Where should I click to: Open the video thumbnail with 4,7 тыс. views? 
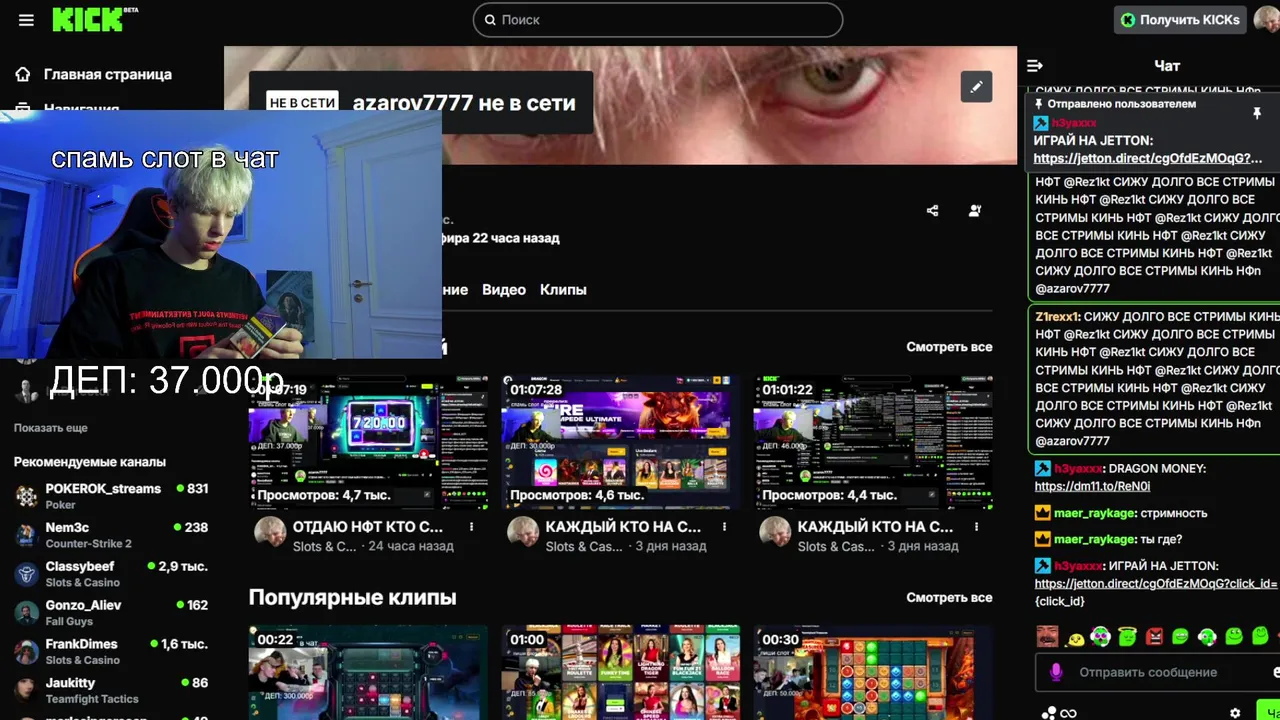[x=368, y=442]
